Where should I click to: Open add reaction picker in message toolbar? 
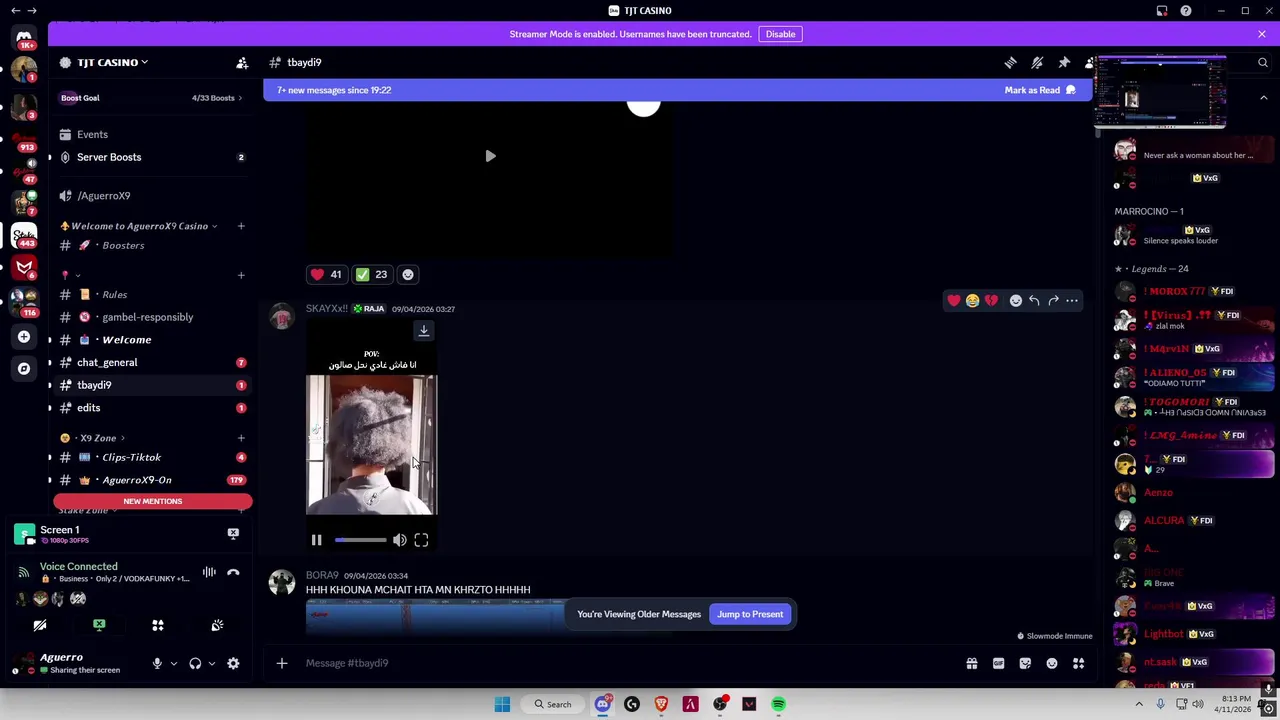(x=1015, y=300)
